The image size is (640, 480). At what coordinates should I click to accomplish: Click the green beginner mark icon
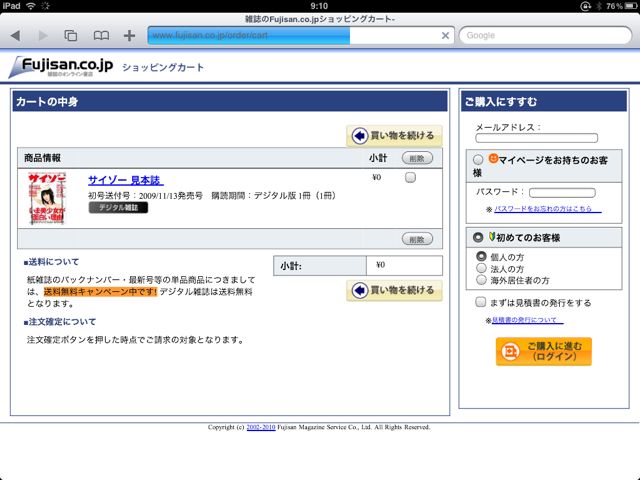492,236
